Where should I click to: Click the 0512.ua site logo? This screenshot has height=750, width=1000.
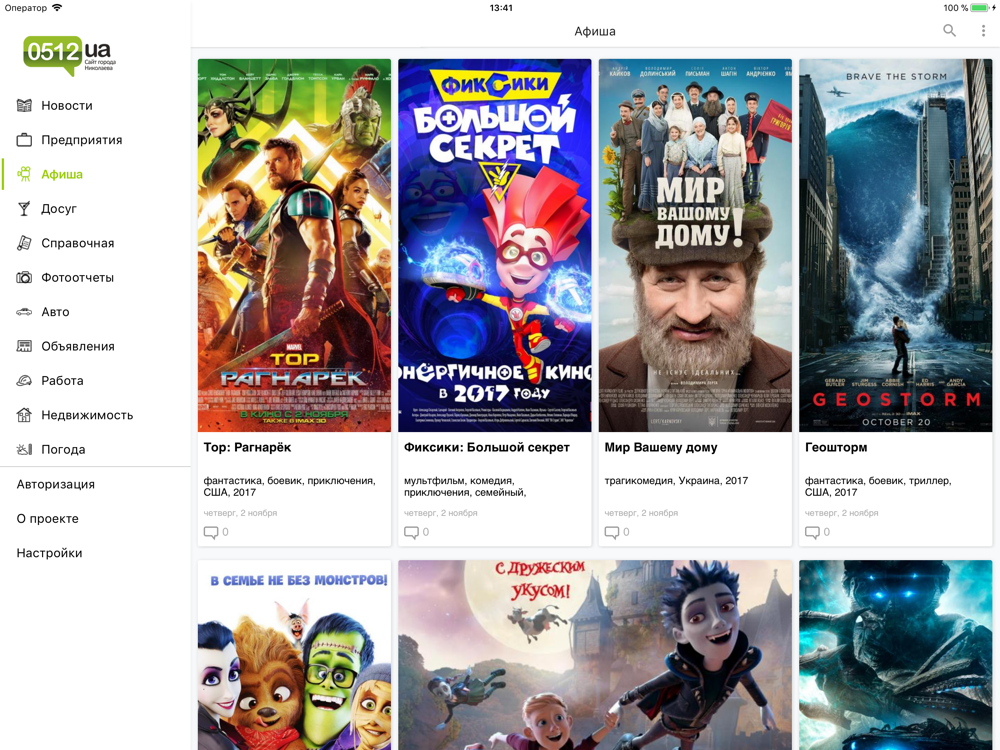click(x=70, y=55)
